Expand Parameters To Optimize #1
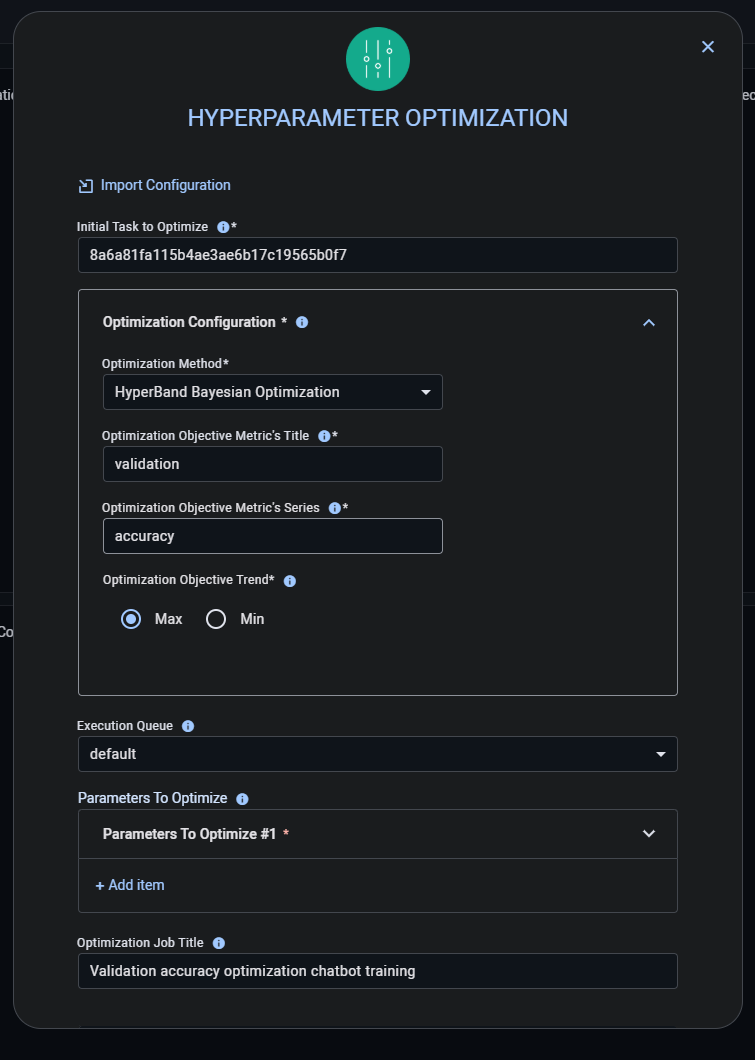755x1060 pixels. point(648,833)
